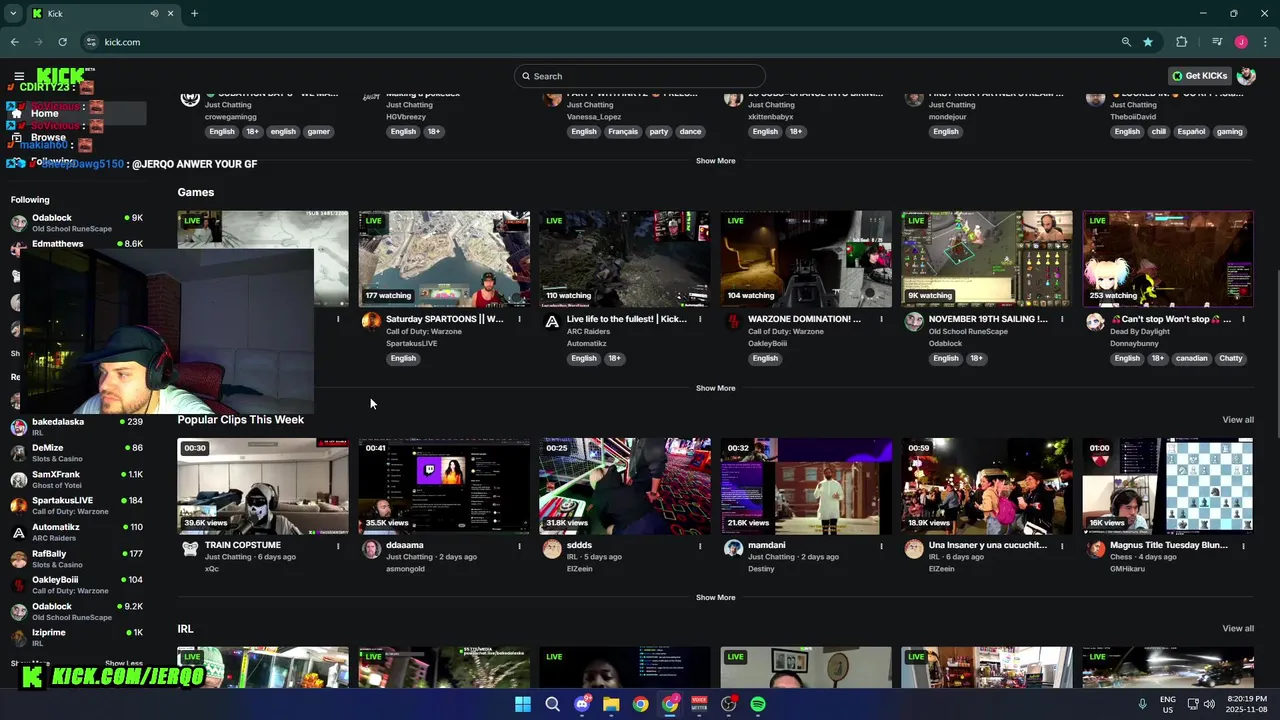Click the kick.com address bar
Image resolution: width=1280 pixels, height=720 pixels.
[x=600, y=42]
